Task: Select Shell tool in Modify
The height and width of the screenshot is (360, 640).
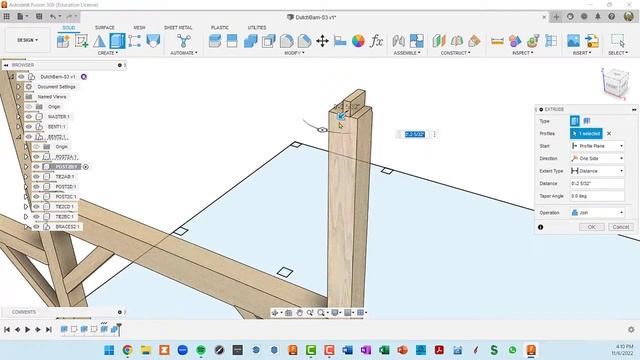Action: [269, 41]
